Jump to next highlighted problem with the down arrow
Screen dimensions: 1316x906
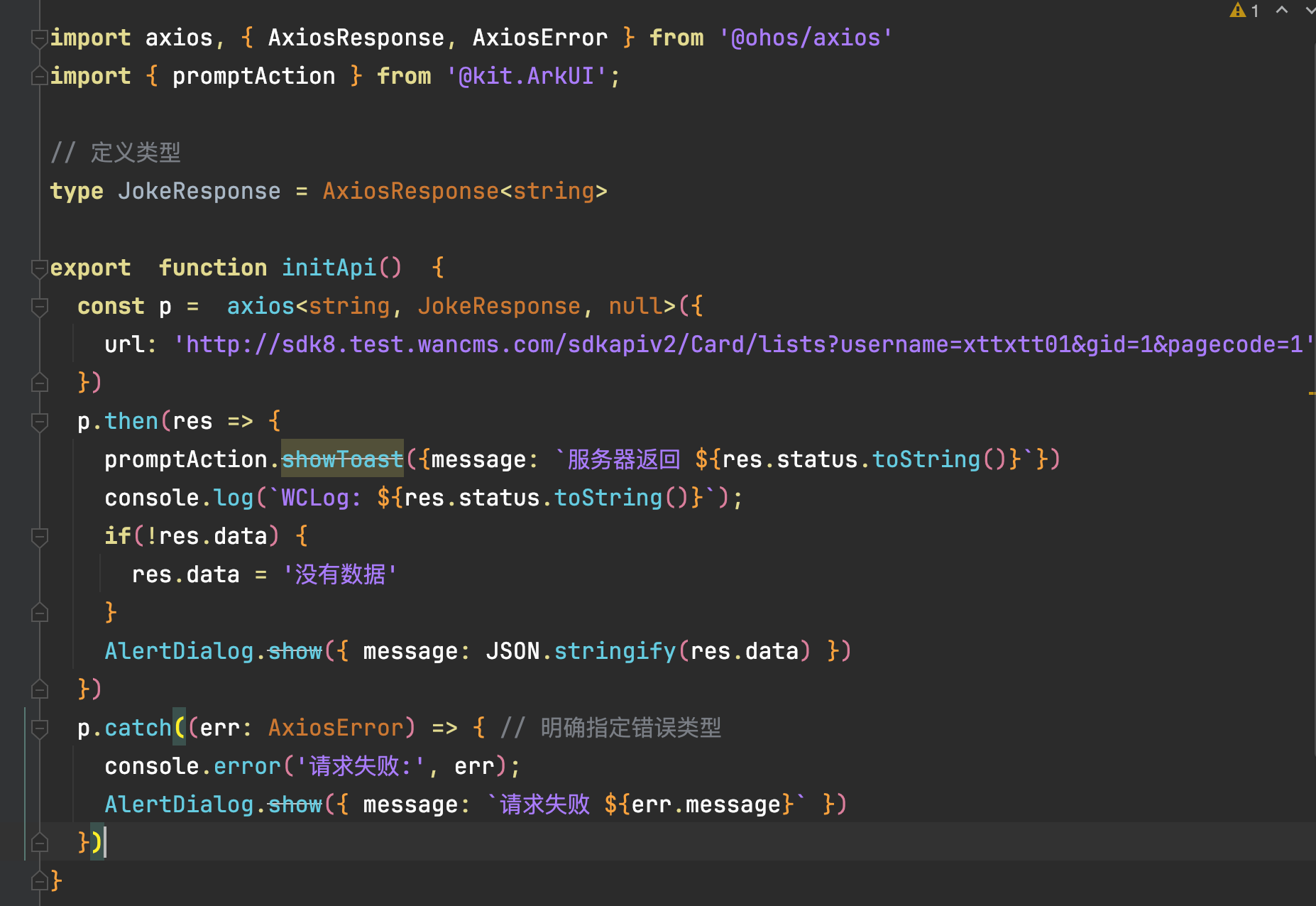tap(1309, 11)
